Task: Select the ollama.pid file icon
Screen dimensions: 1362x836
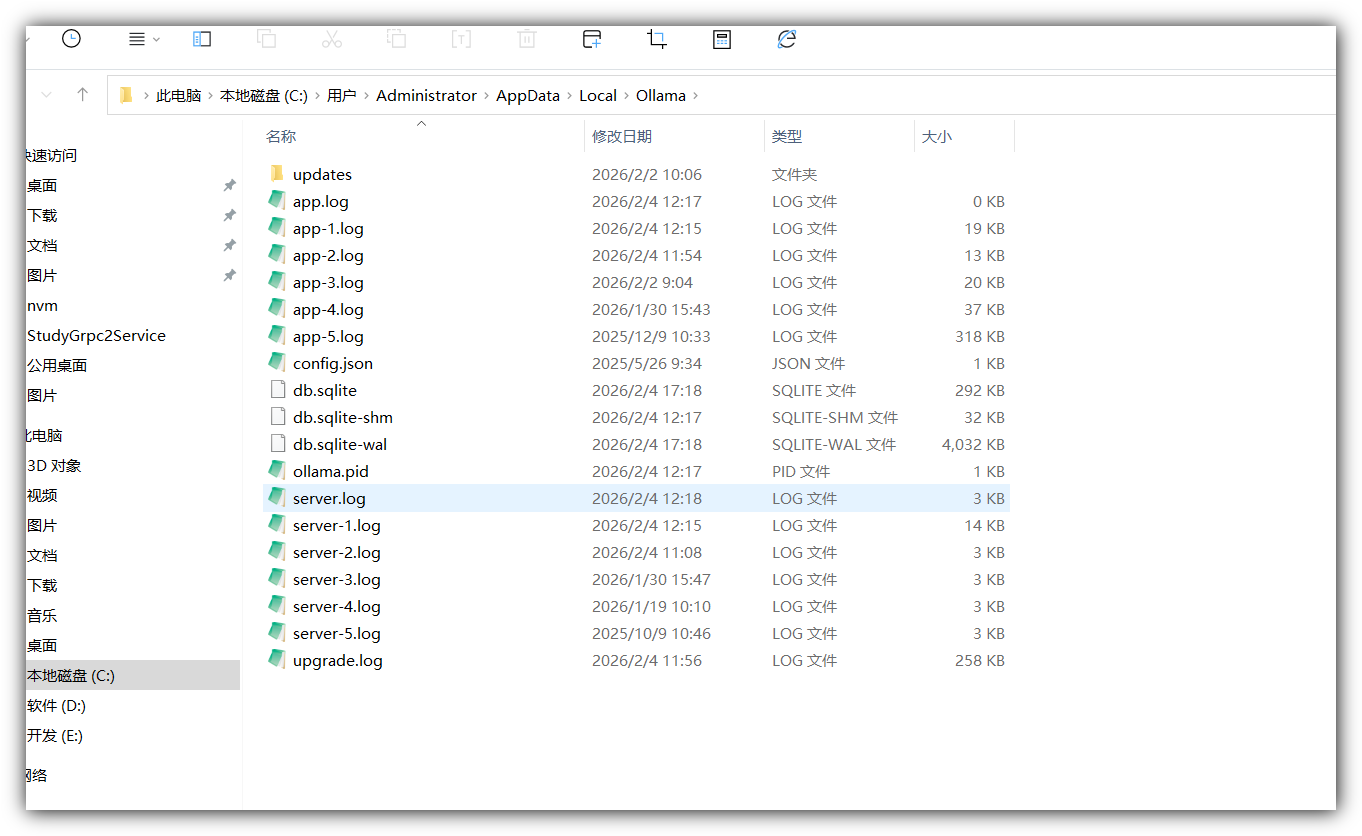Action: pyautogui.click(x=277, y=471)
